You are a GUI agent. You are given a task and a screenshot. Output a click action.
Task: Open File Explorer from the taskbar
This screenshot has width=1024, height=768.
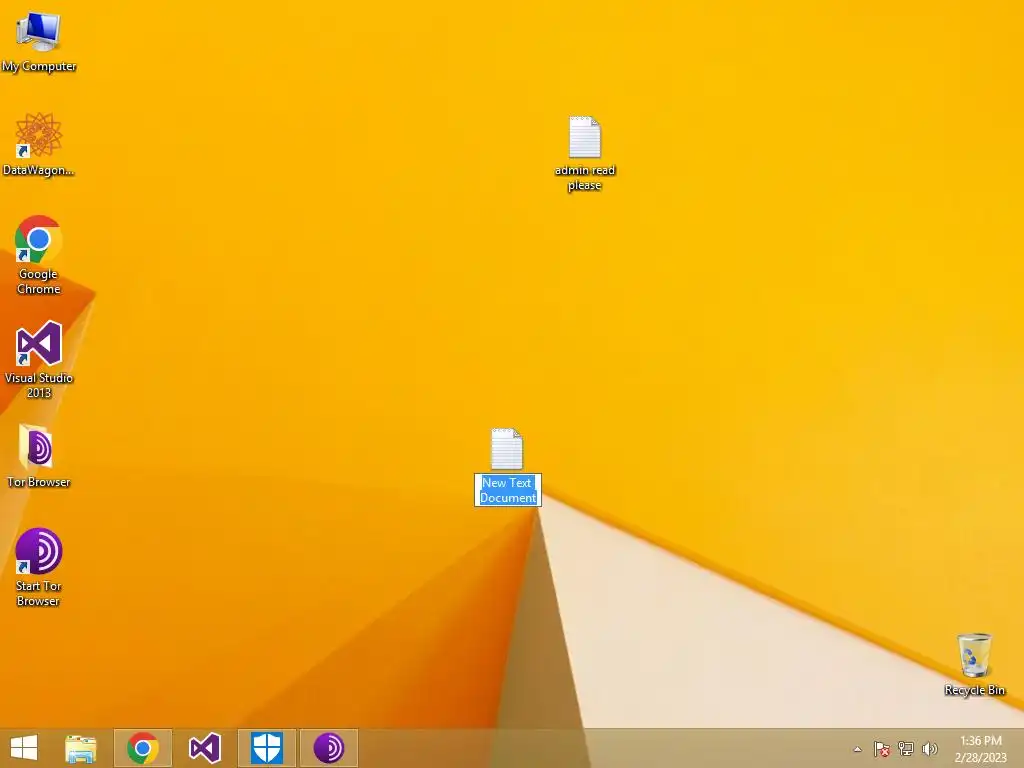pyautogui.click(x=81, y=748)
